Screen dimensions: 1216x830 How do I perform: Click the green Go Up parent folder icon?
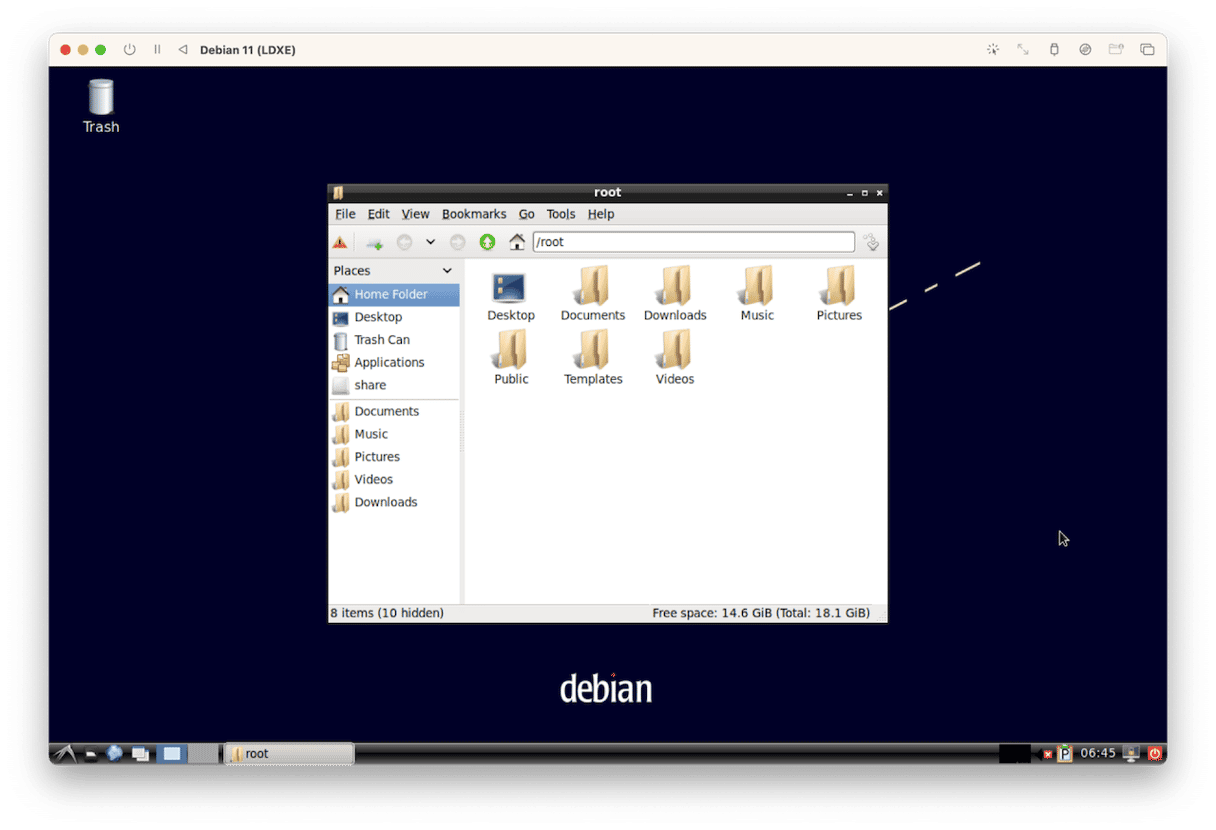[x=487, y=242]
